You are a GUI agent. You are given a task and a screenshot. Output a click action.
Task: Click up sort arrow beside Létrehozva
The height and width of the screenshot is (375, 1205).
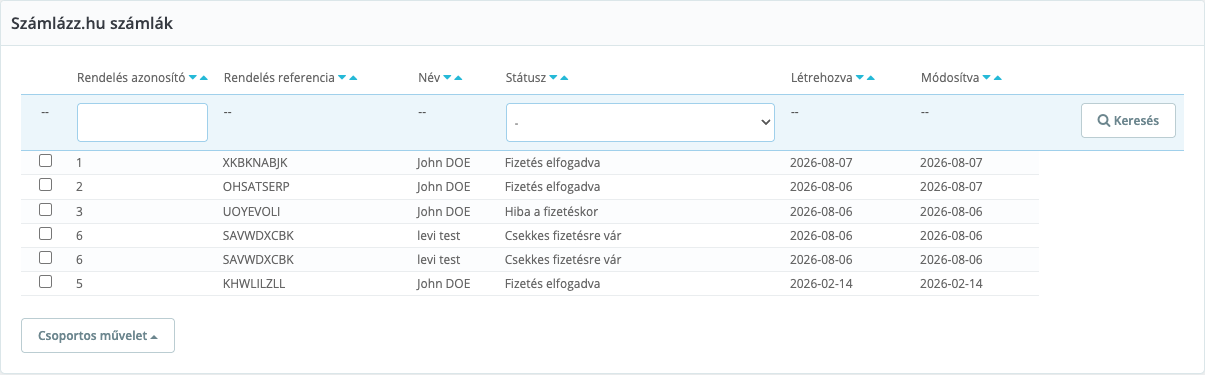[871, 77]
